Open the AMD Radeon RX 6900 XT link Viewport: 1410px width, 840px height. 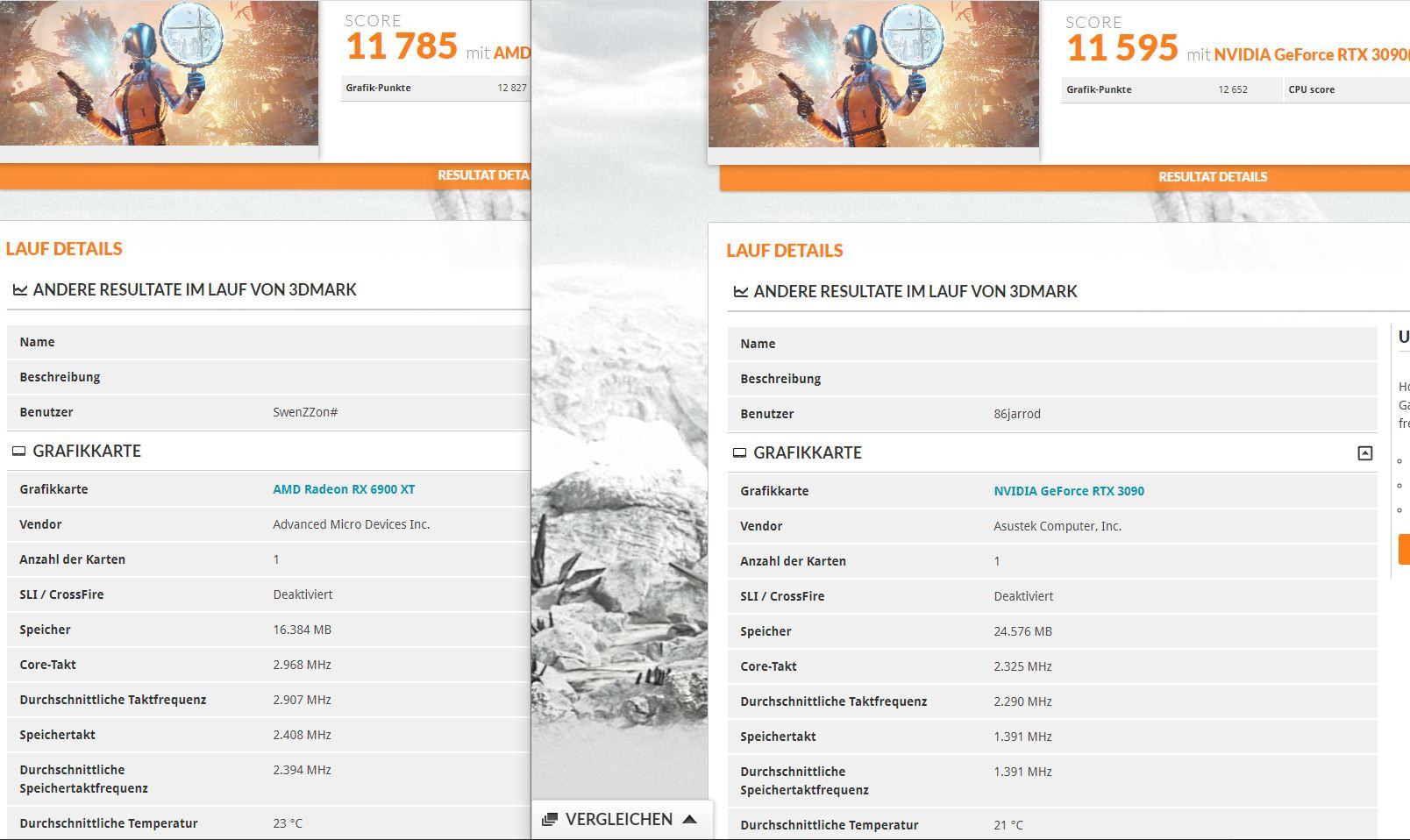coord(344,489)
